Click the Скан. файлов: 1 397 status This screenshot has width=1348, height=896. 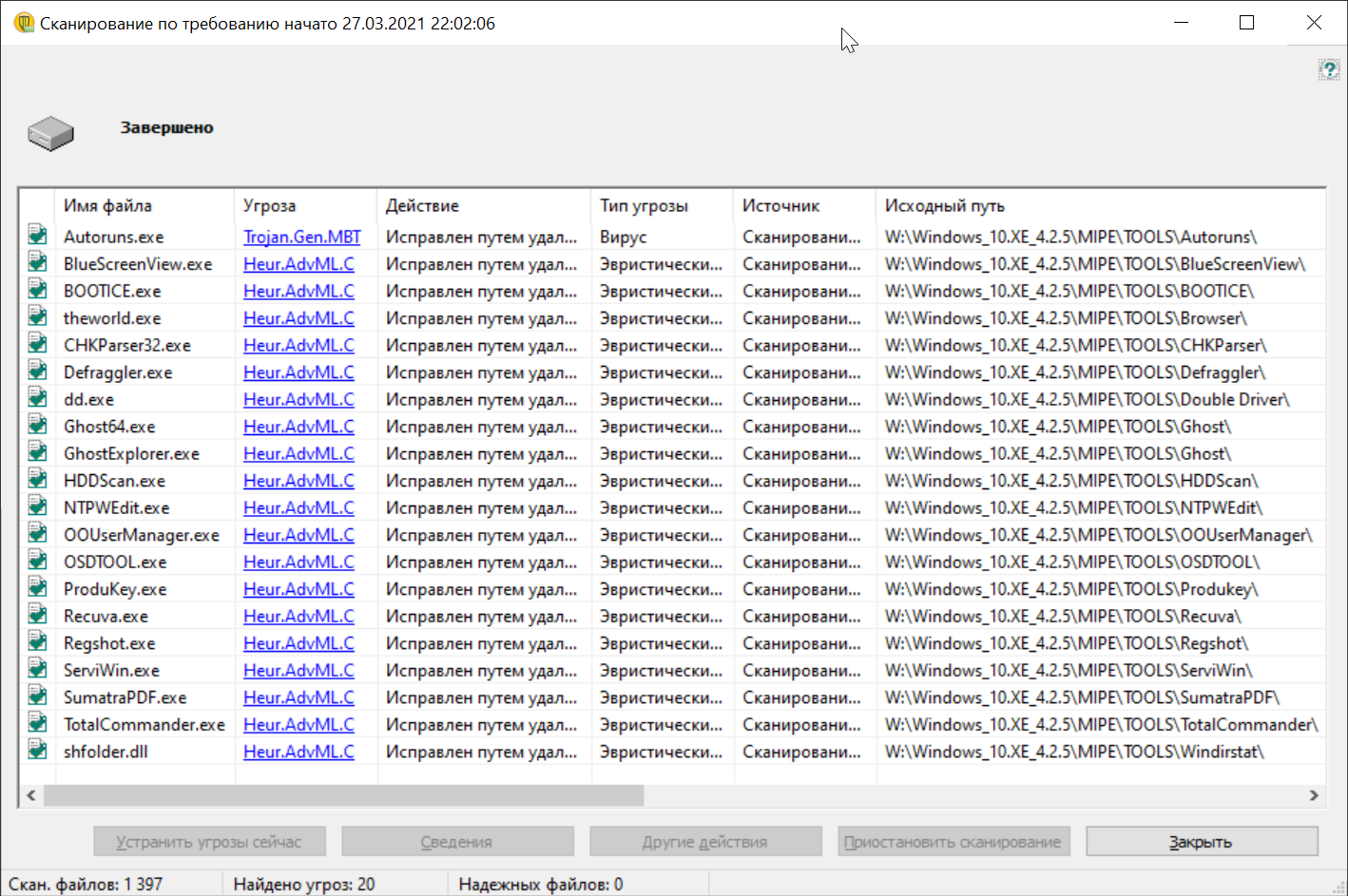86,885
